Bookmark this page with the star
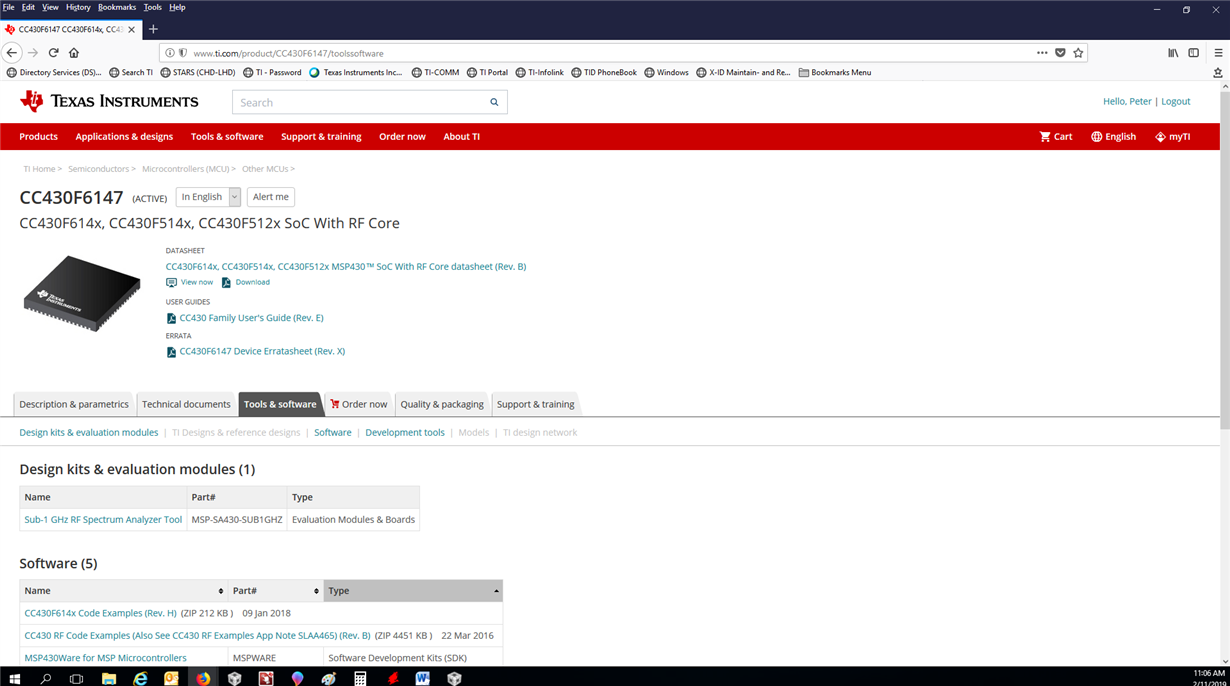This screenshot has height=686, width=1230. 1078,53
